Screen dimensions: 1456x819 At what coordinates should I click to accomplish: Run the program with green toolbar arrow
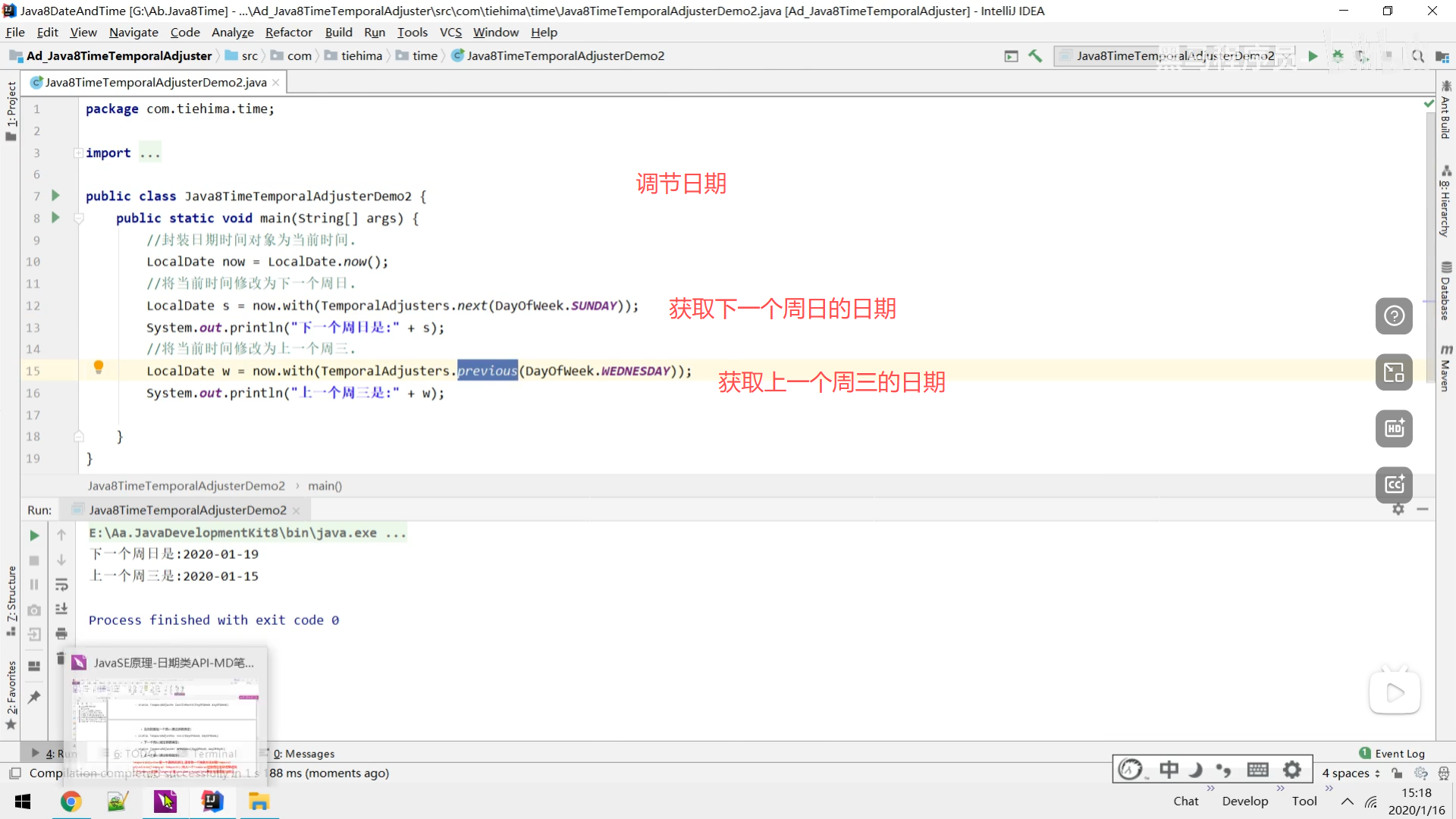click(1313, 56)
